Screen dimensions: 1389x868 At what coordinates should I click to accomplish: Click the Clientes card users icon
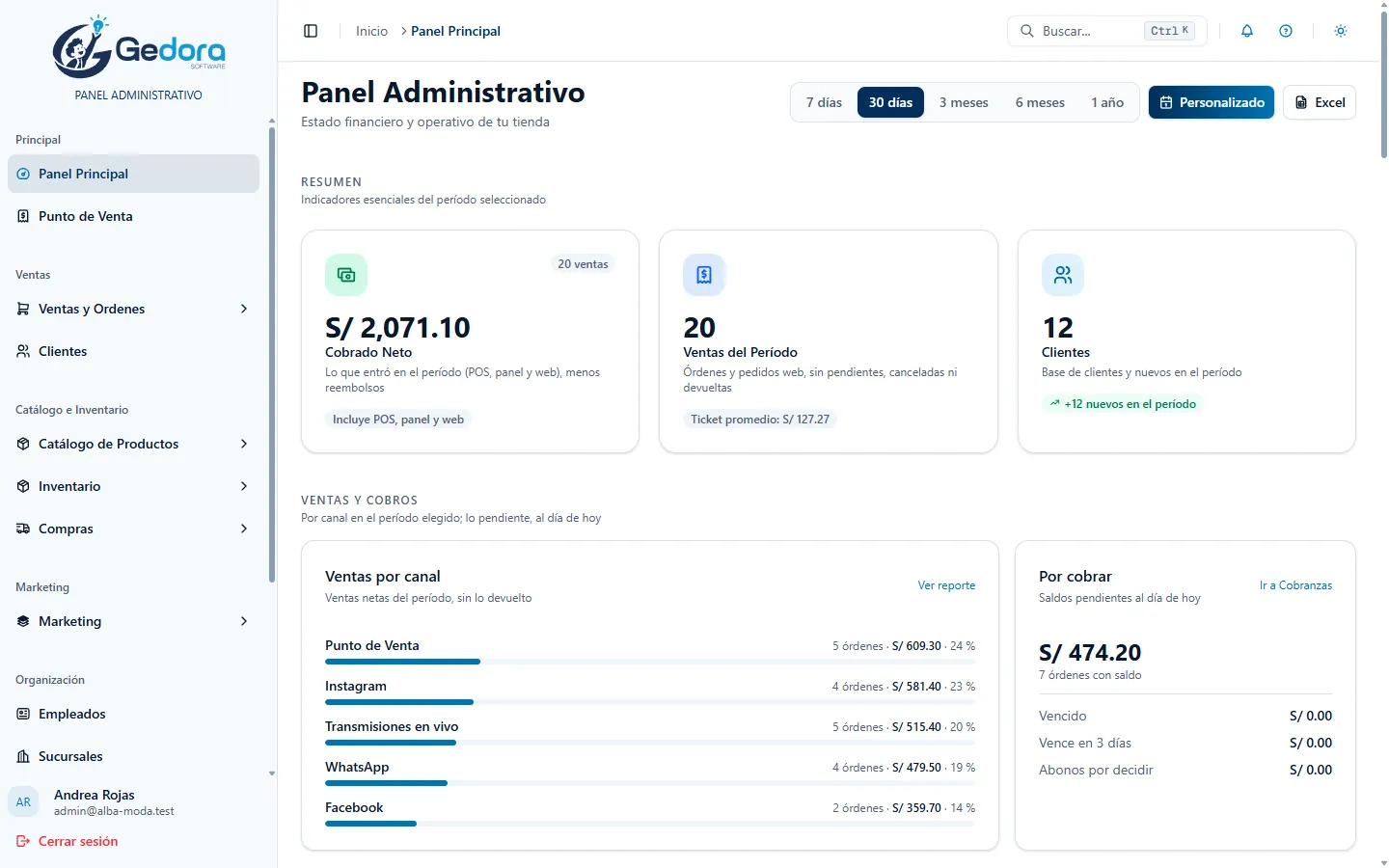click(1063, 275)
